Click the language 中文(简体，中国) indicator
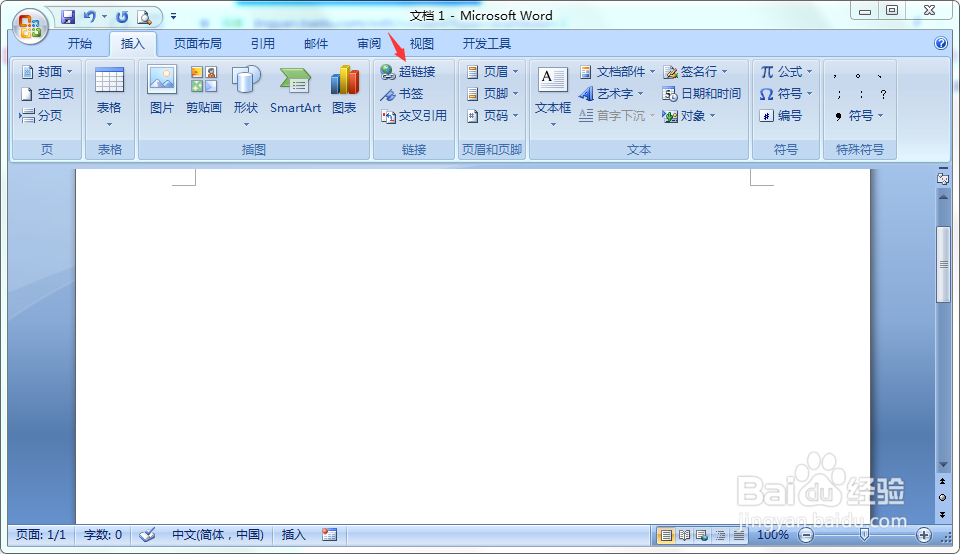 point(217,535)
